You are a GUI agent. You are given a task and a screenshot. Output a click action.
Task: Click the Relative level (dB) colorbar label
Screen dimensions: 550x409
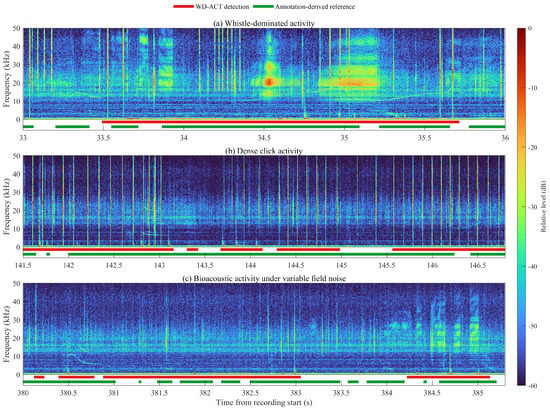[543, 207]
